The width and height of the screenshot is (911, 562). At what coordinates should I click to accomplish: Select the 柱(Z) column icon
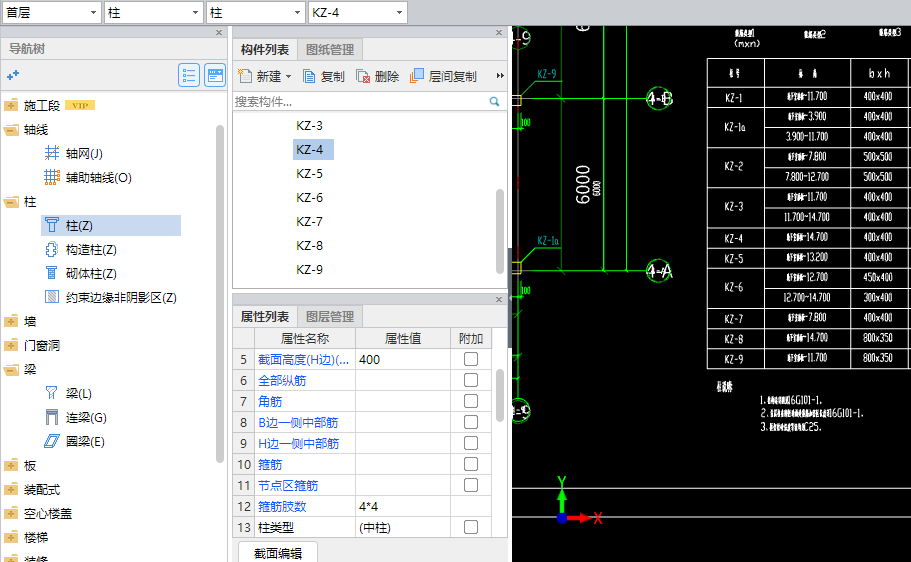(x=52, y=225)
